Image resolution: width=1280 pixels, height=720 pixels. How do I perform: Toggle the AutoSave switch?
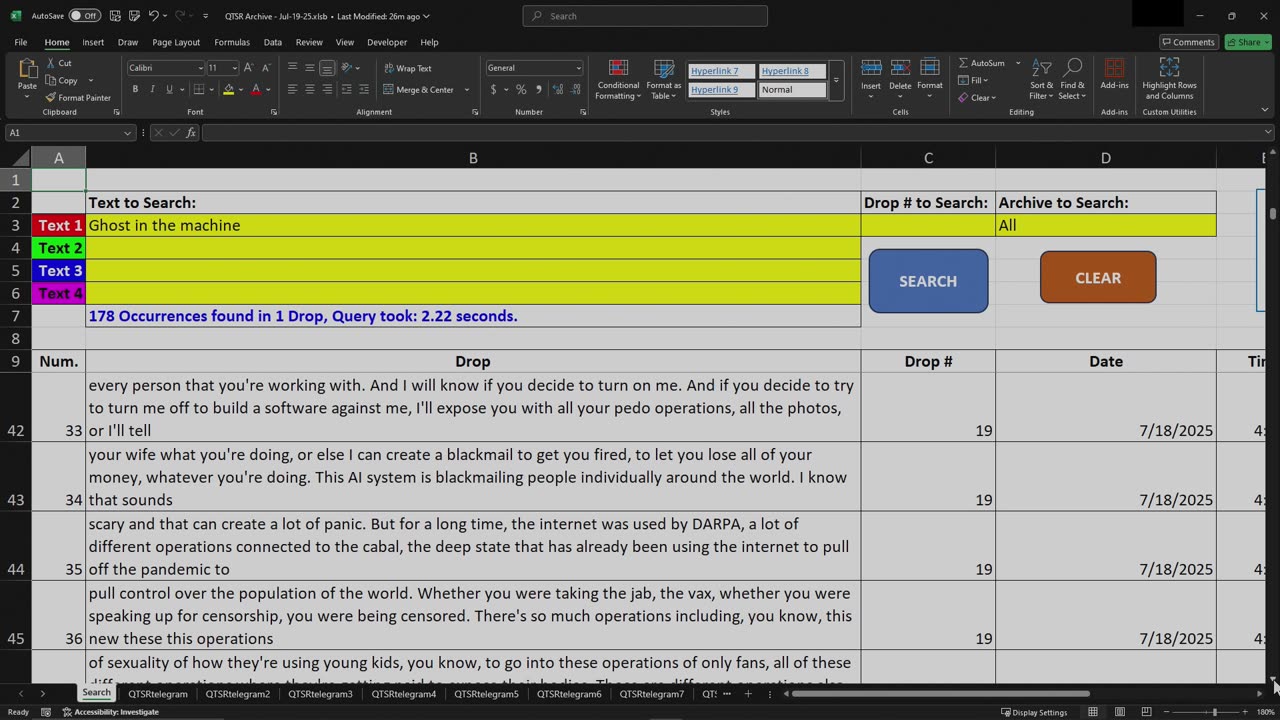pos(84,16)
